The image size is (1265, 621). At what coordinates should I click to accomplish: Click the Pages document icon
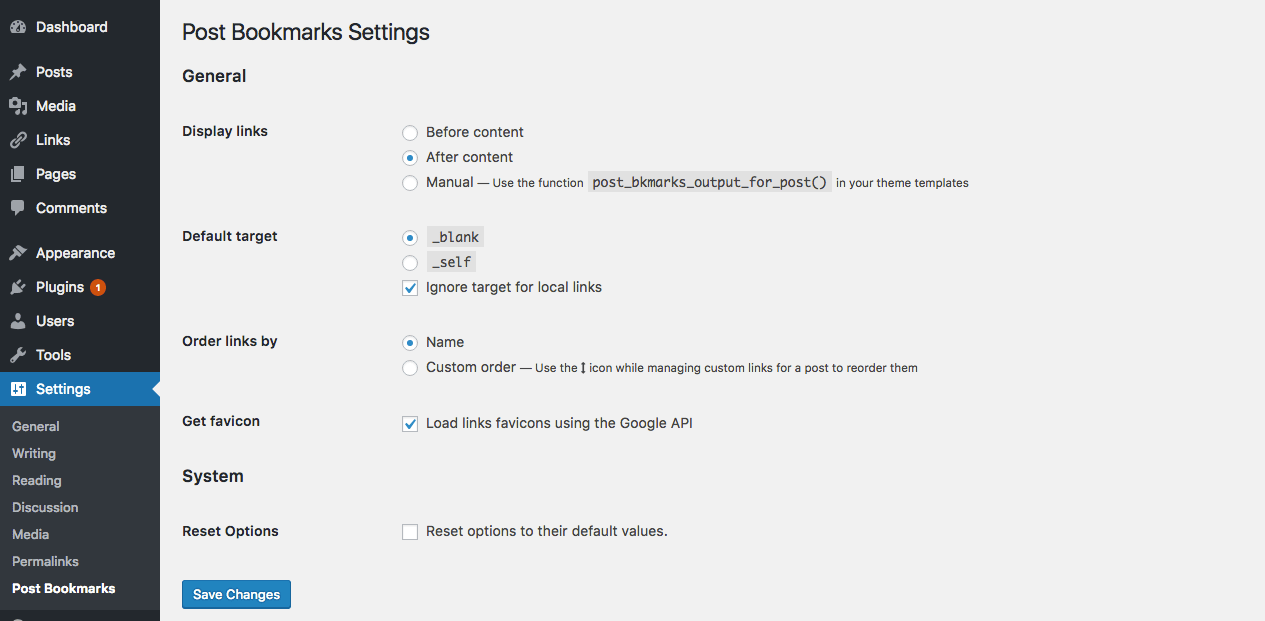(18, 174)
